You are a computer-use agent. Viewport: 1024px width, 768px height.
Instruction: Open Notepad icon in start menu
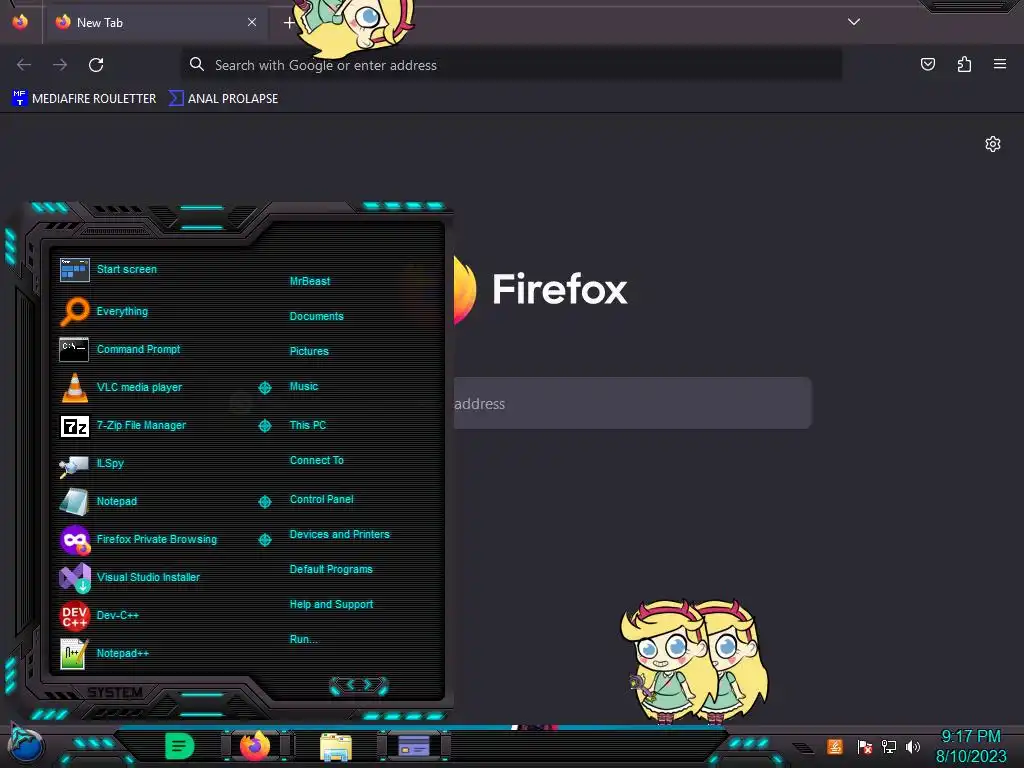[x=74, y=502]
